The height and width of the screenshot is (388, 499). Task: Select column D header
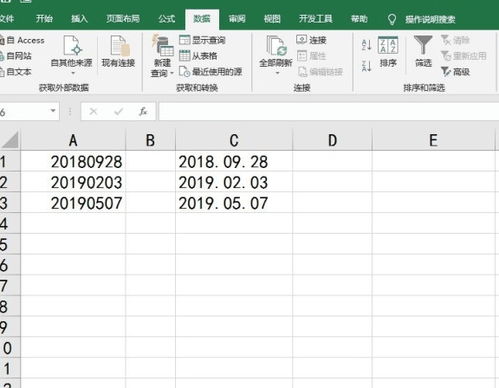332,140
